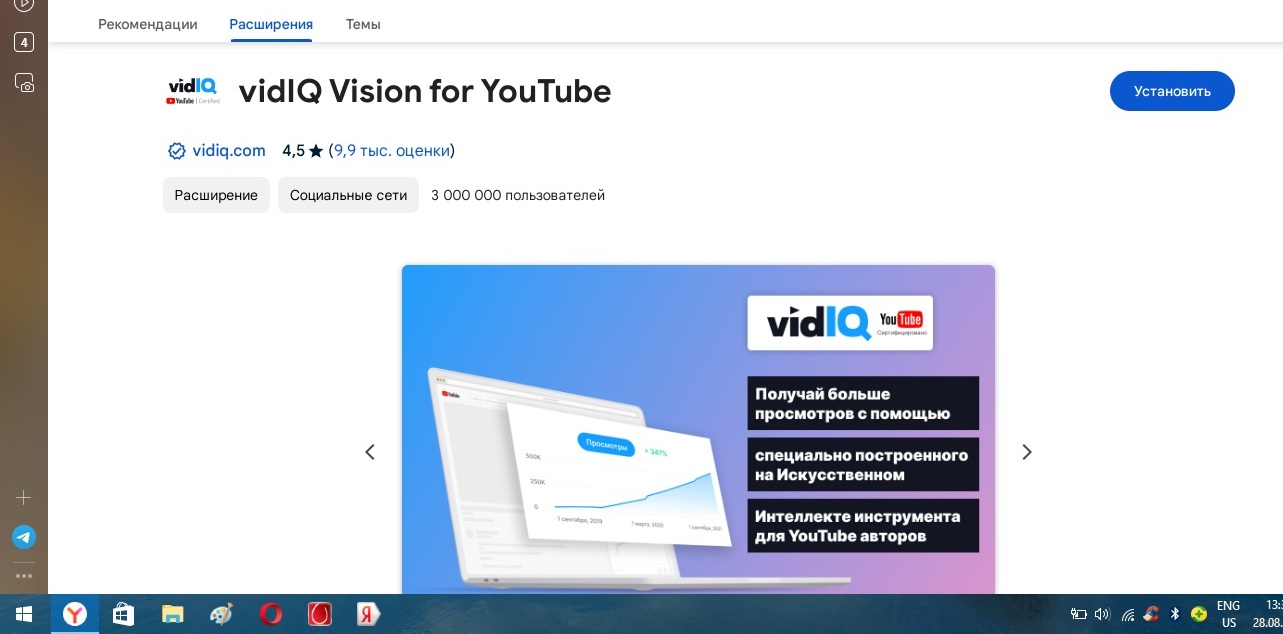Open the play media icon in sidebar
Image resolution: width=1283 pixels, height=634 pixels.
24,5
